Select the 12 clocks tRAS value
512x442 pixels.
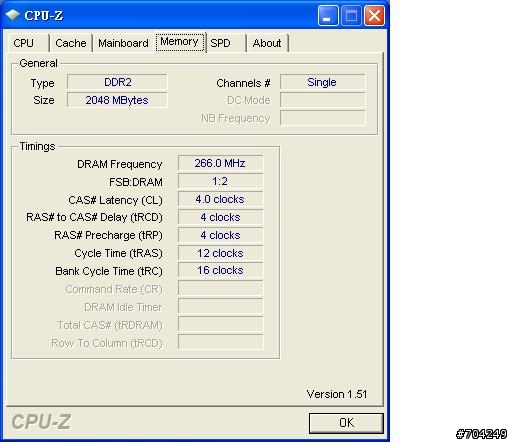(x=220, y=253)
